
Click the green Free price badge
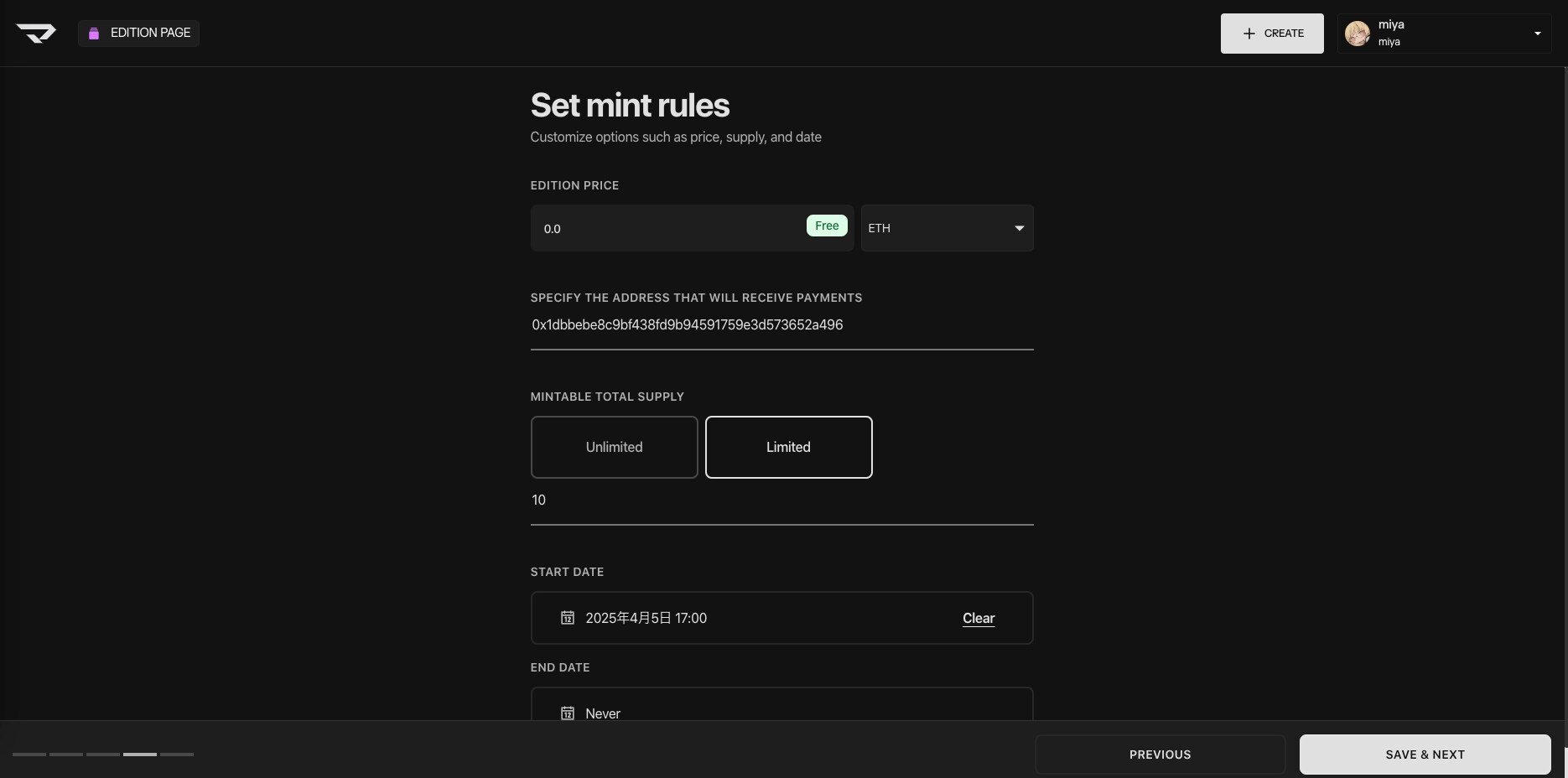[826, 226]
